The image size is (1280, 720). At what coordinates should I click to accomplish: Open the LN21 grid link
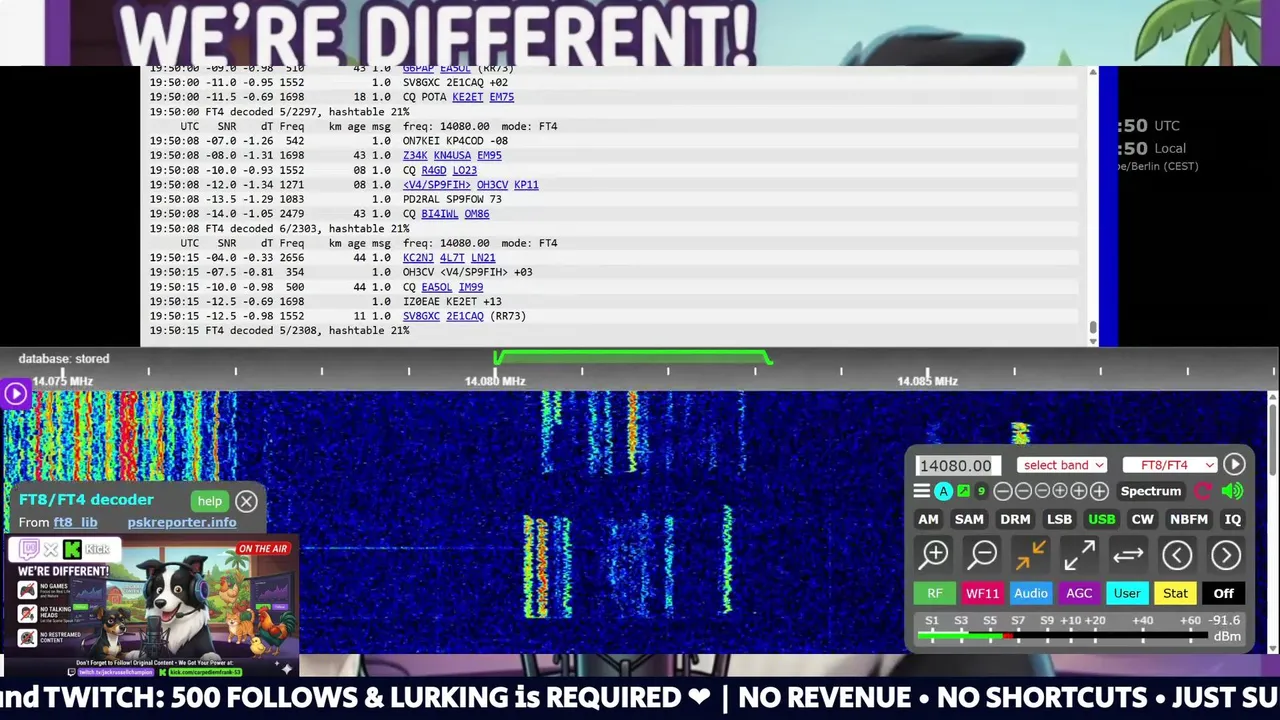pyautogui.click(x=483, y=257)
